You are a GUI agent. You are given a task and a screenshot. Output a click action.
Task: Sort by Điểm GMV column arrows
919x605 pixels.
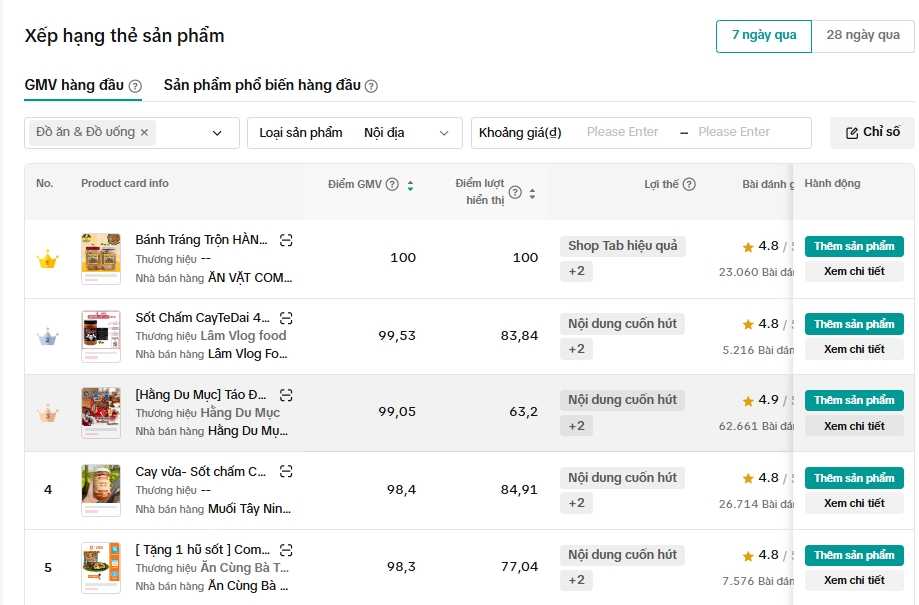click(x=410, y=185)
